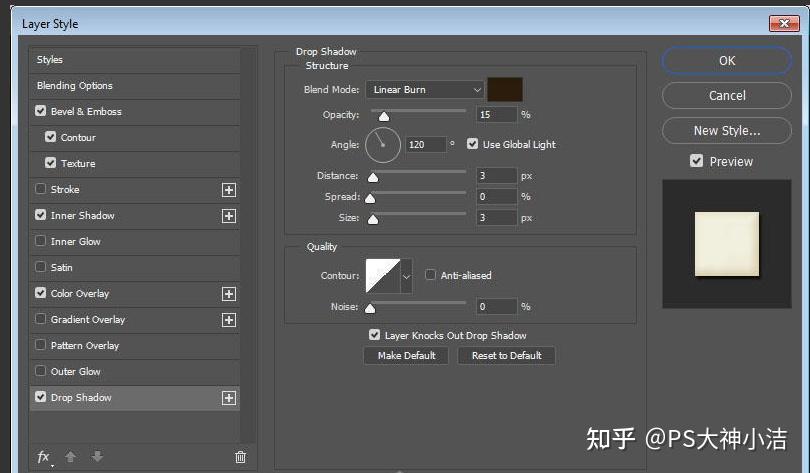The height and width of the screenshot is (473, 810).
Task: Open the Styles section
Action: pos(135,60)
